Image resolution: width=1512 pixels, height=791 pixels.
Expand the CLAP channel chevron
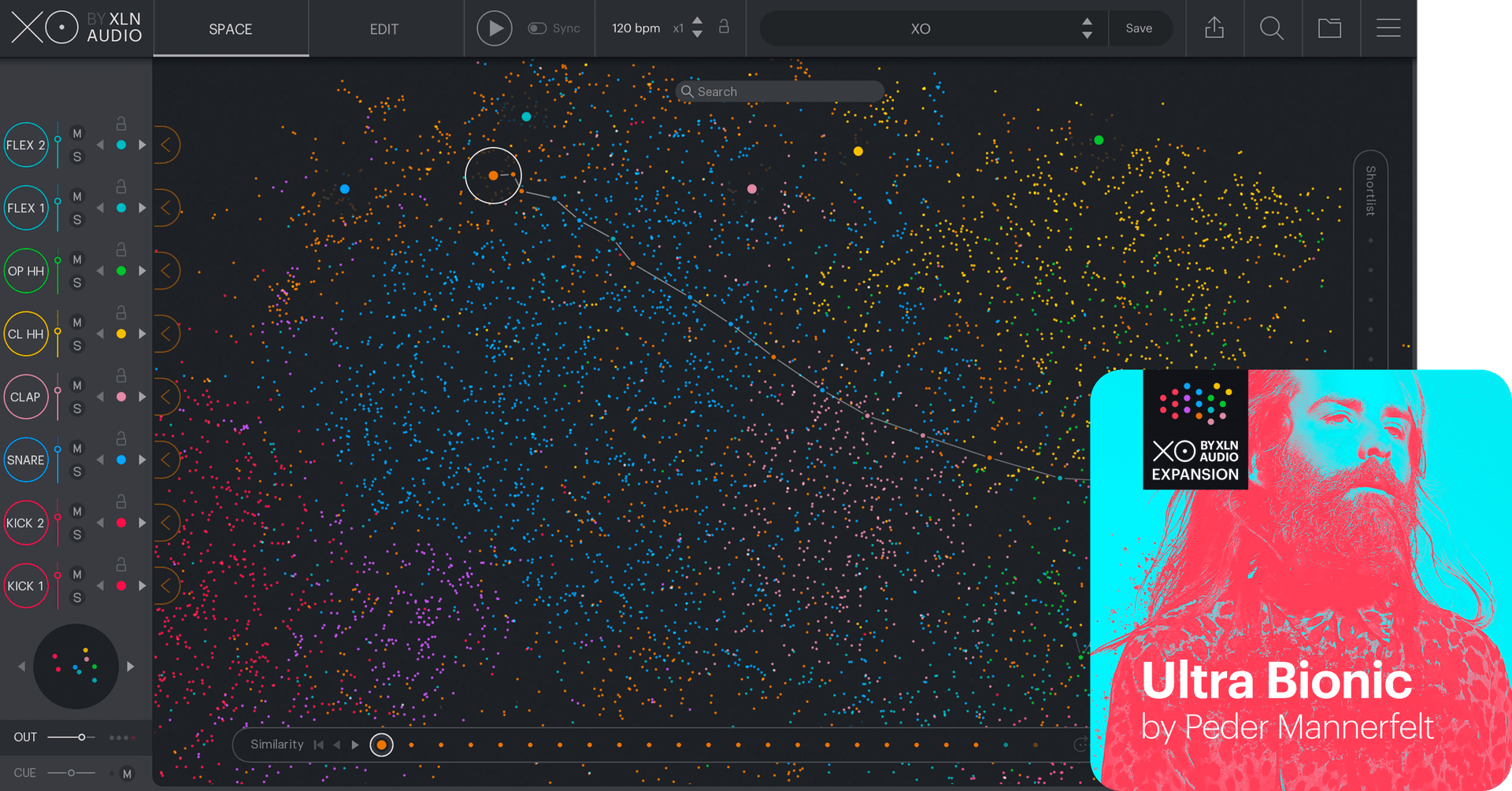pos(166,397)
